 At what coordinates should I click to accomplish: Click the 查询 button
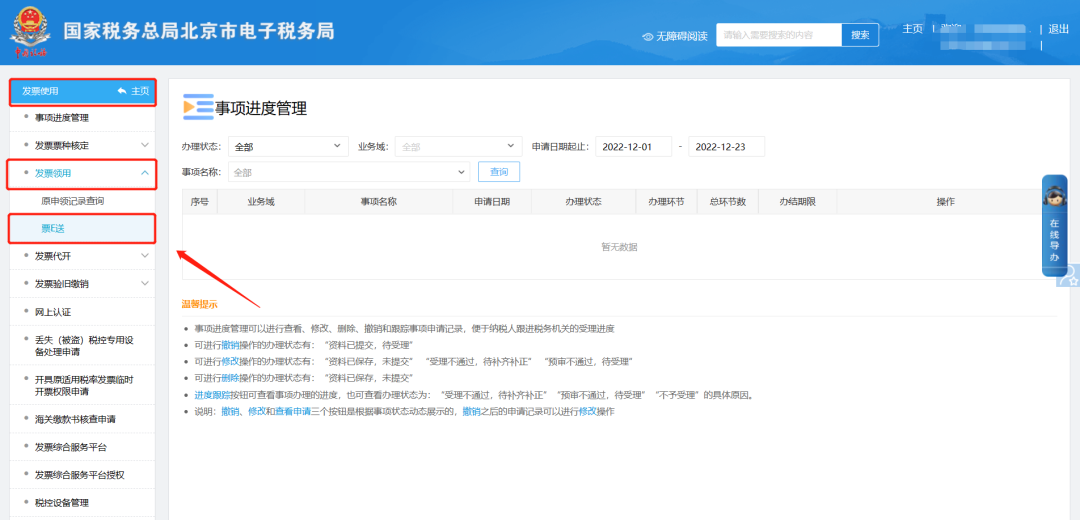tap(499, 172)
